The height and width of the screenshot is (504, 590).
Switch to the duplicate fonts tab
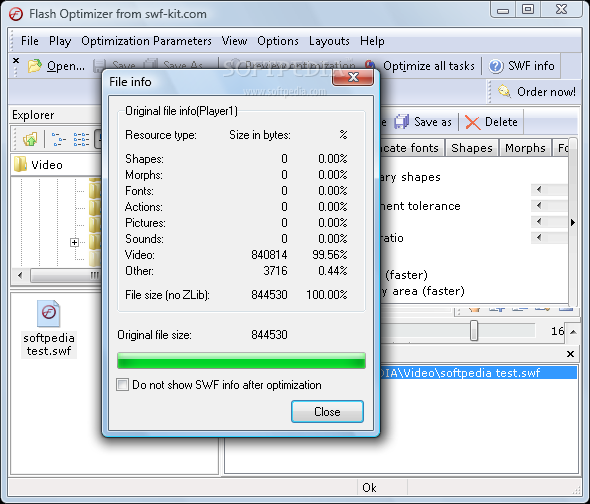412,148
